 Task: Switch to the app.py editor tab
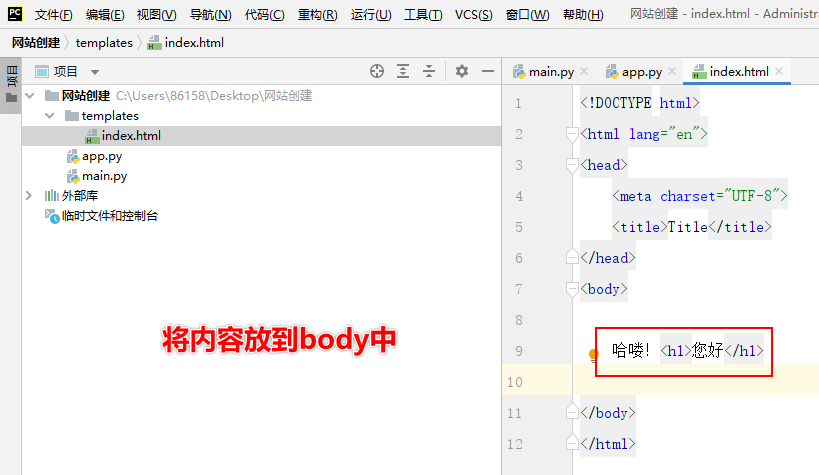(642, 72)
